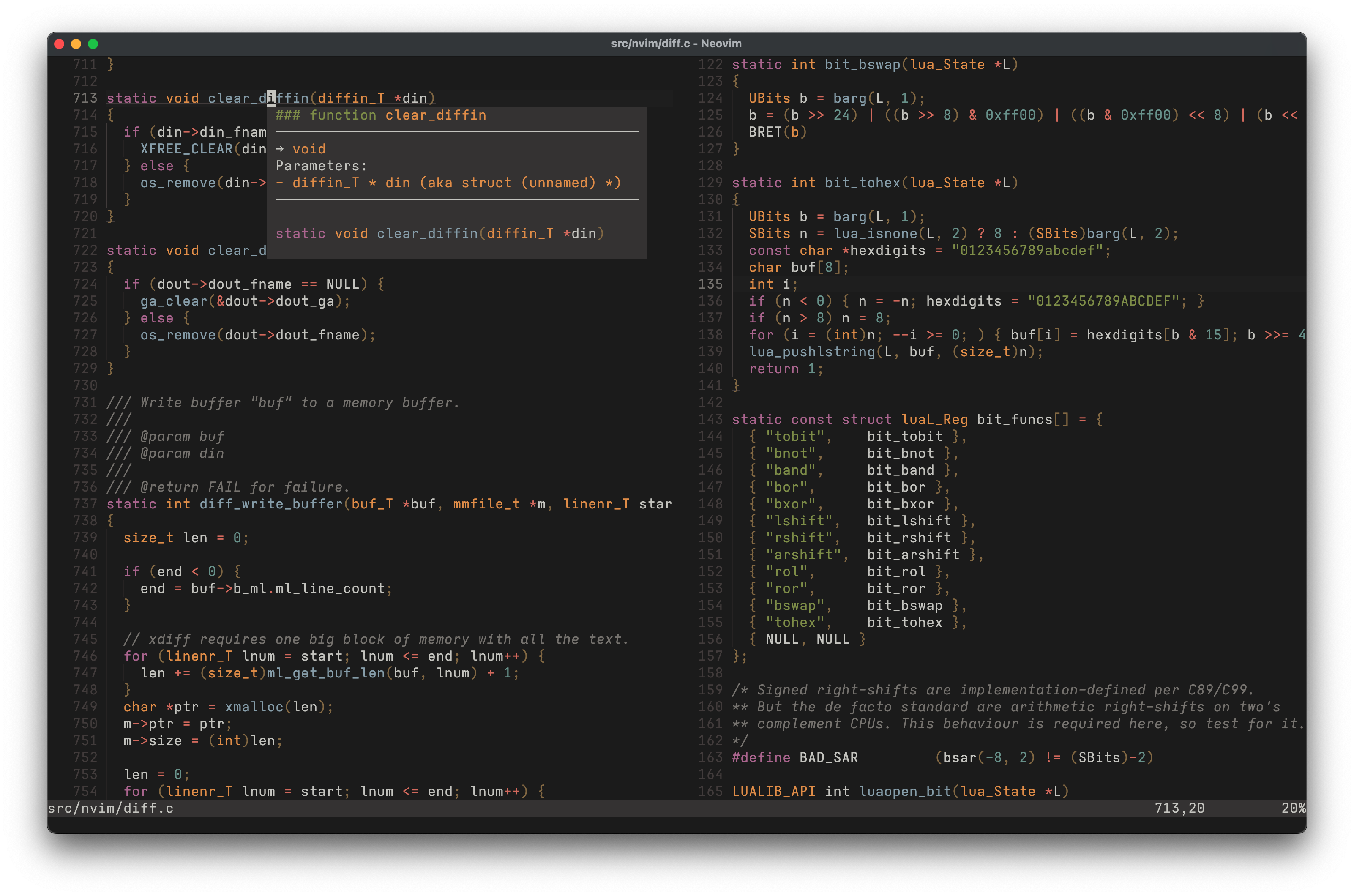Click the window title src/nvim/diff.c - Neovim
Screen dimensions: 1354x896
click(x=677, y=44)
